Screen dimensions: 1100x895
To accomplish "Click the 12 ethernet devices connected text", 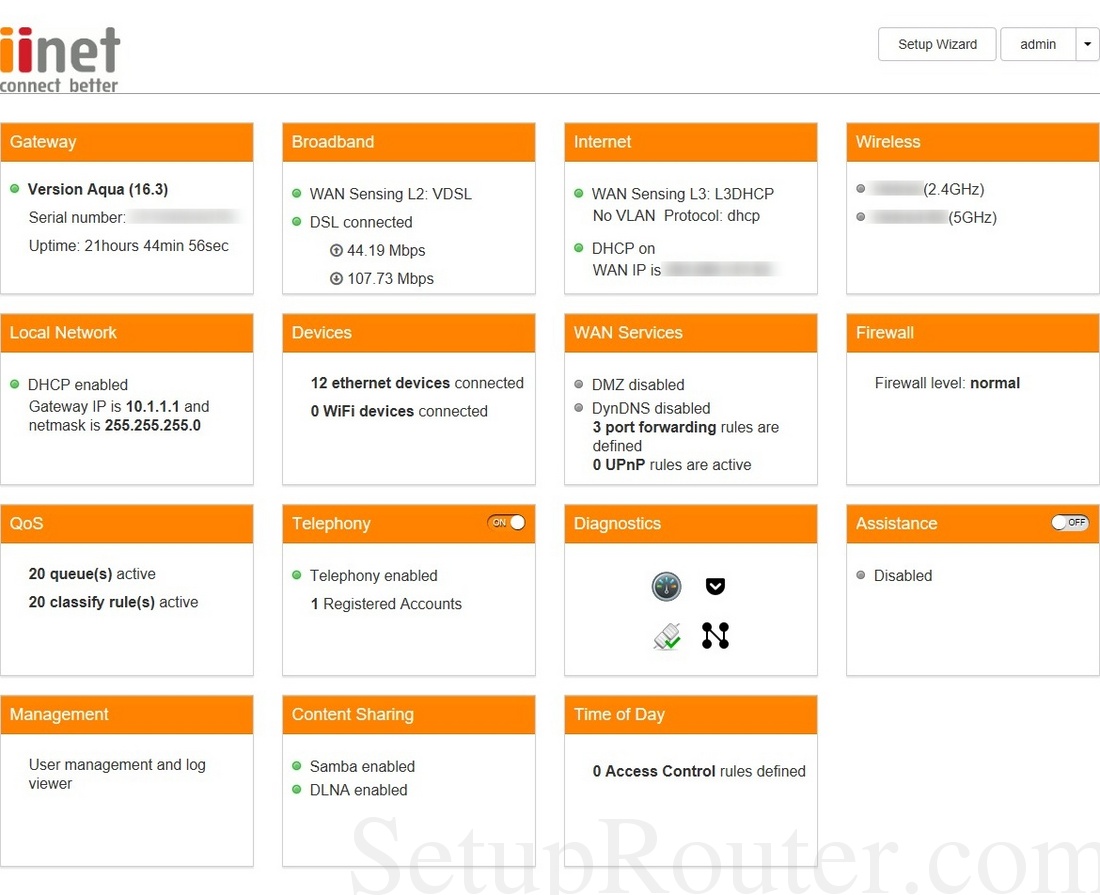I will [417, 383].
